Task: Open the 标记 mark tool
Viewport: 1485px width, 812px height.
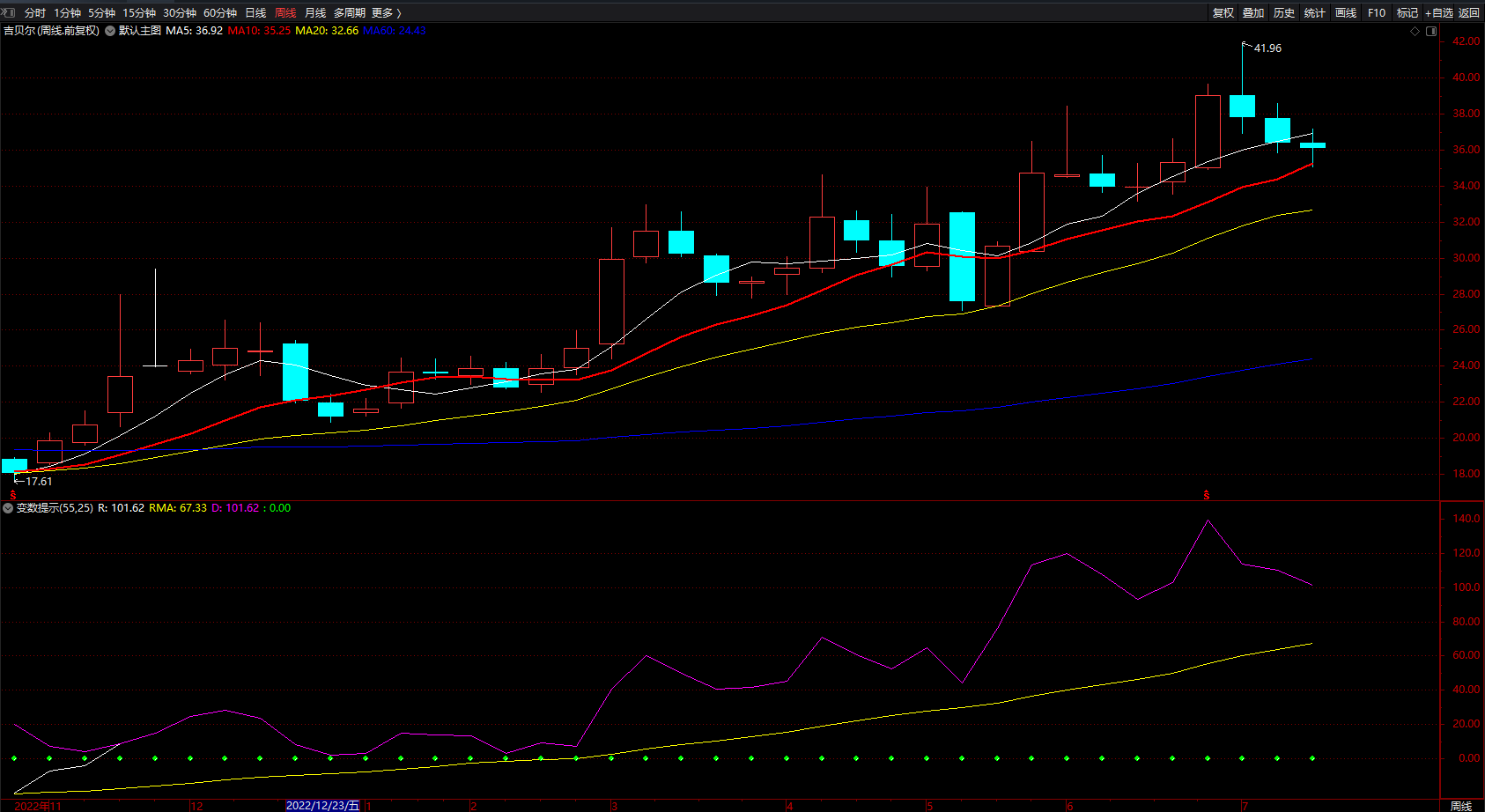Action: coord(1407,12)
